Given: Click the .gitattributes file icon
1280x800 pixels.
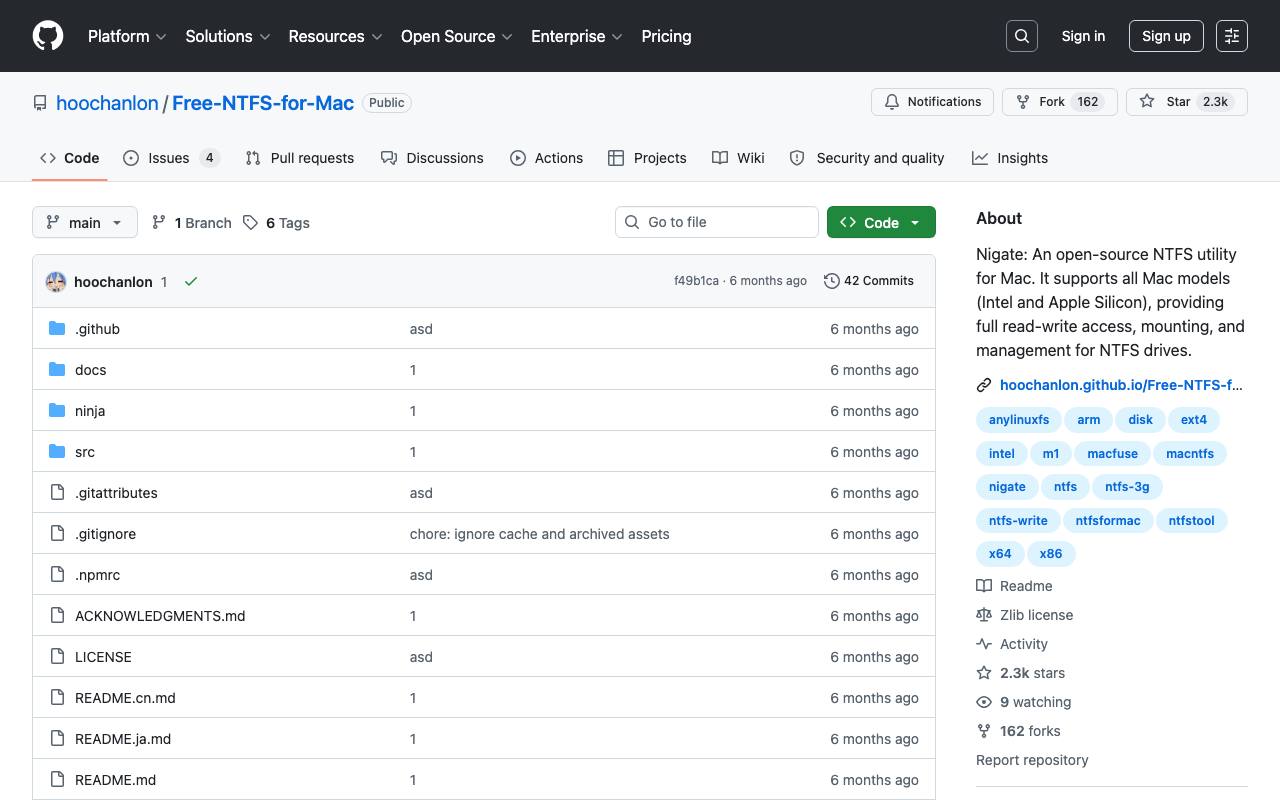Looking at the screenshot, I should 57,493.
